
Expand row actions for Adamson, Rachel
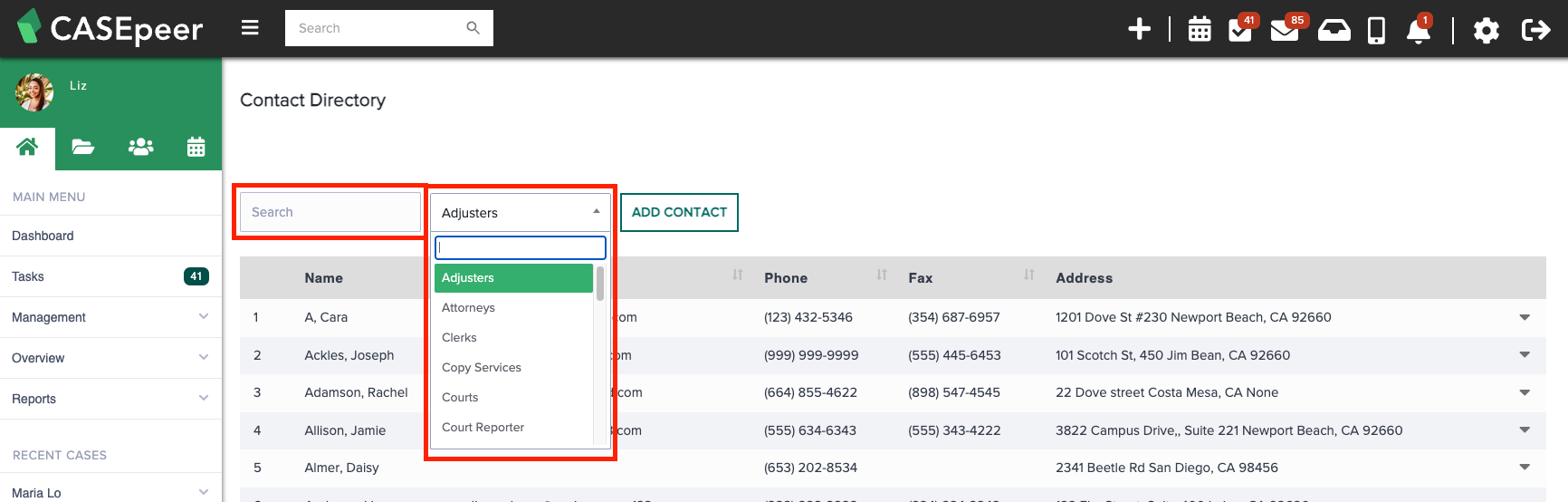[x=1525, y=392]
